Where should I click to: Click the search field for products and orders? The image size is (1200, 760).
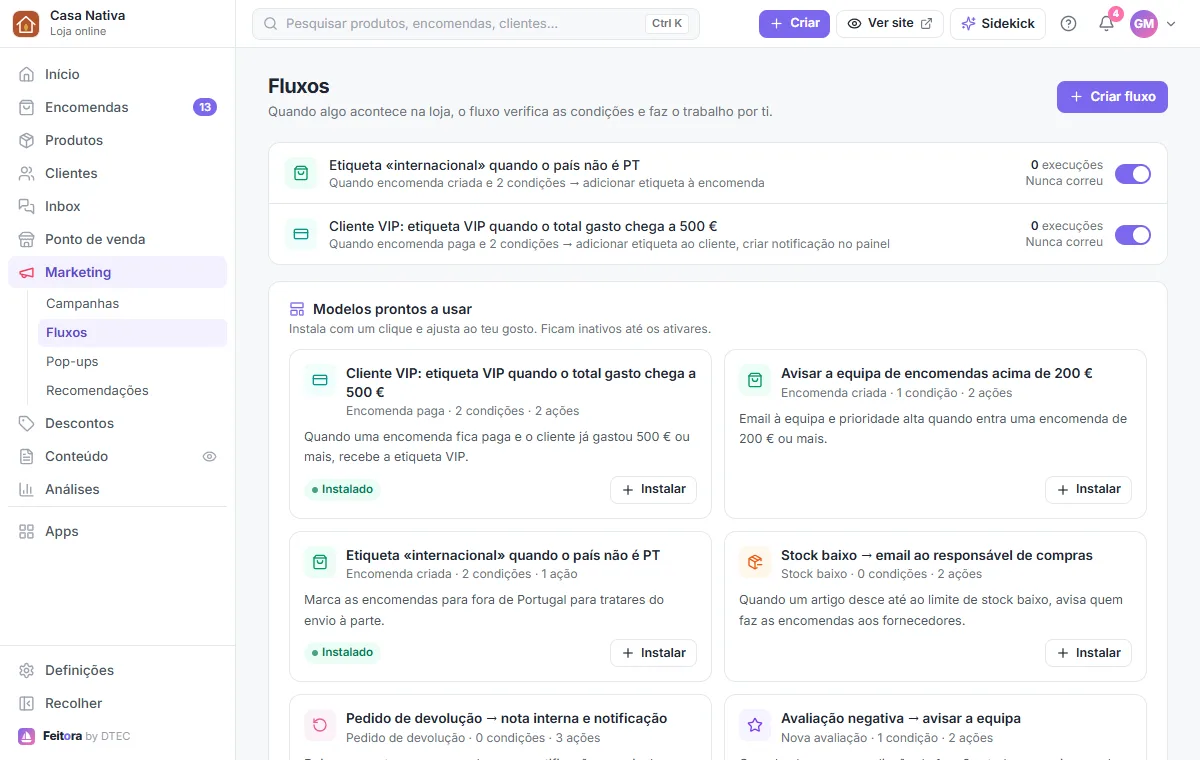pos(476,23)
